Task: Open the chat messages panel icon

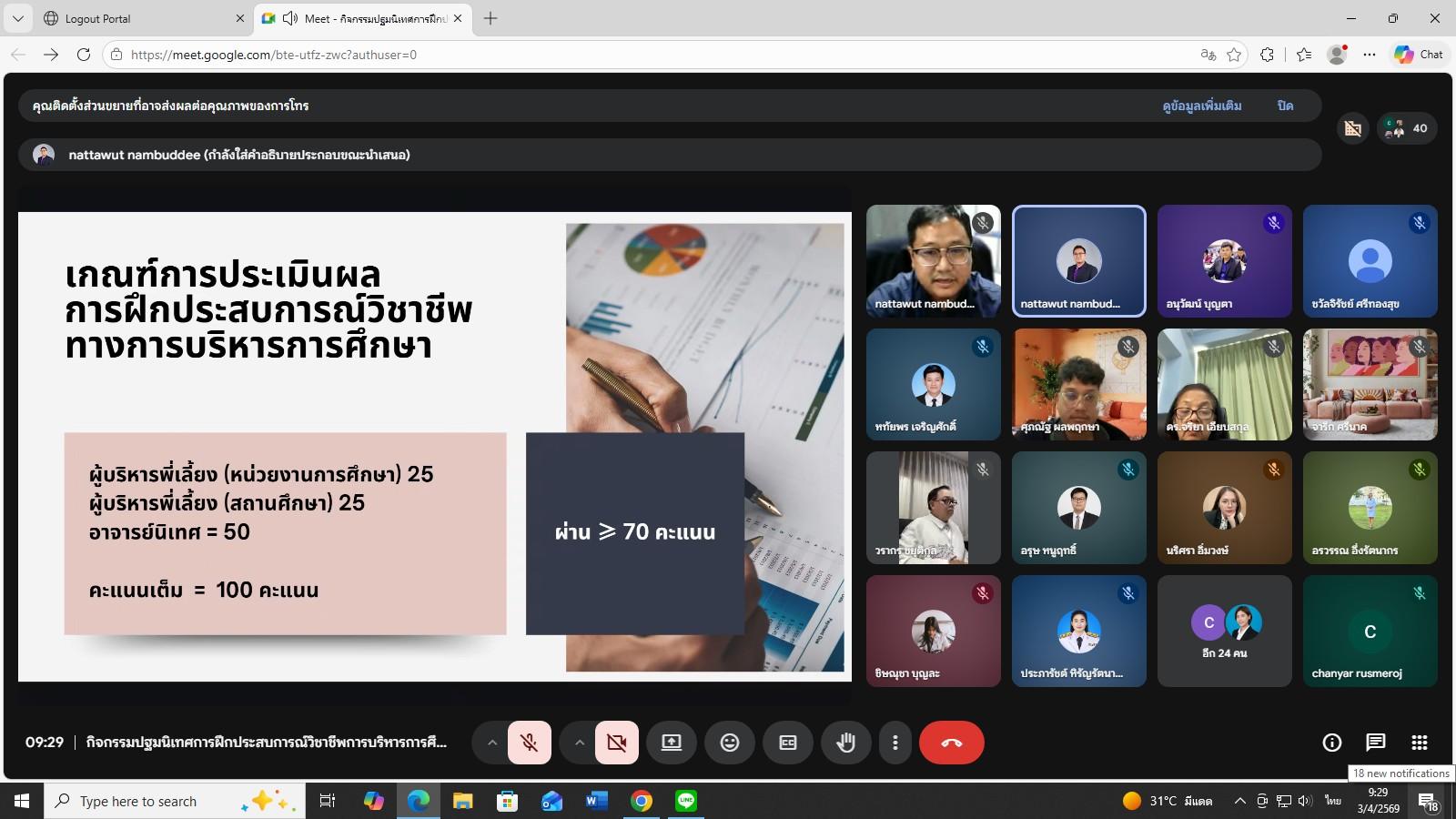Action: [1375, 743]
